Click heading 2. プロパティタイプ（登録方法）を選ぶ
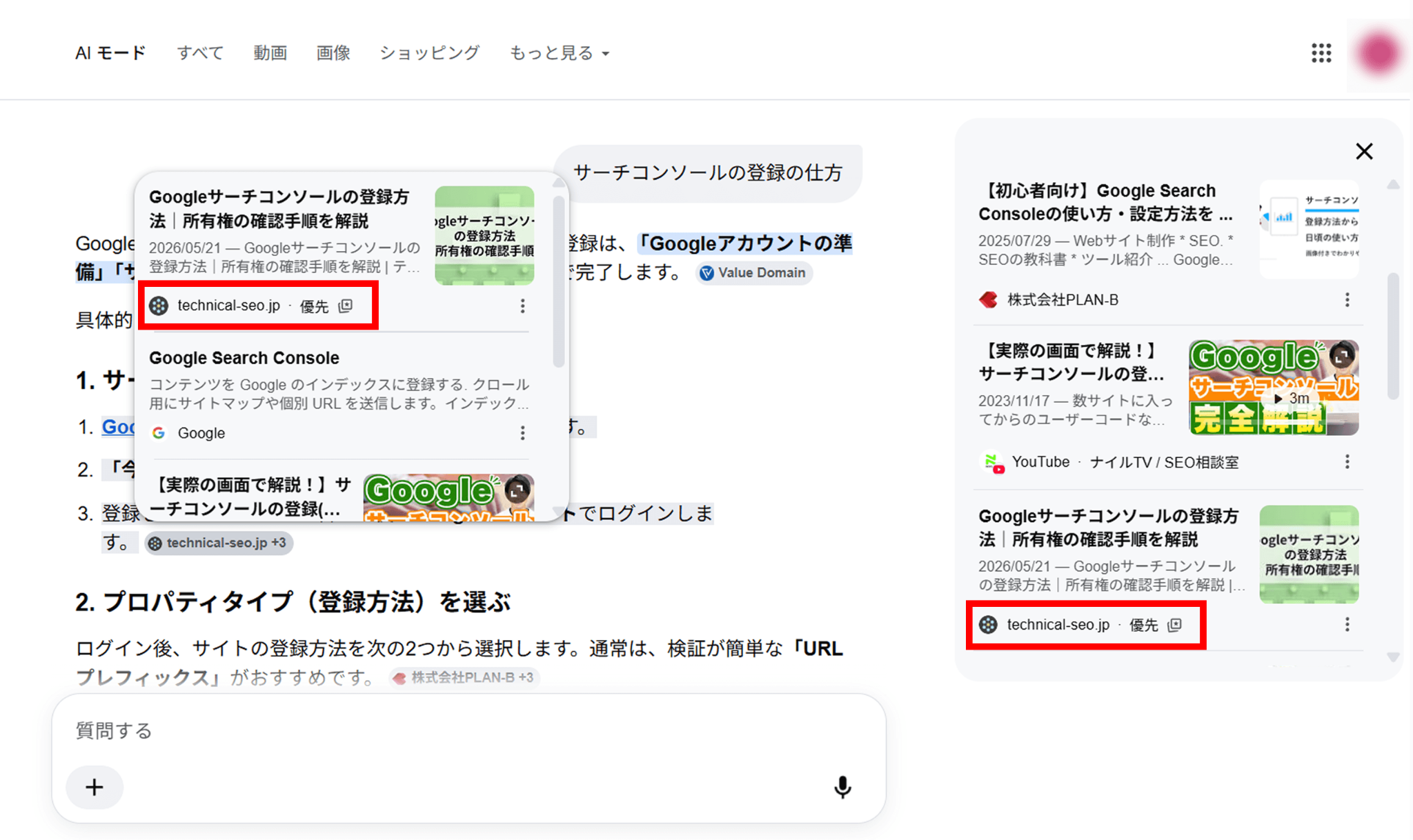Image resolution: width=1413 pixels, height=840 pixels. [x=293, y=602]
